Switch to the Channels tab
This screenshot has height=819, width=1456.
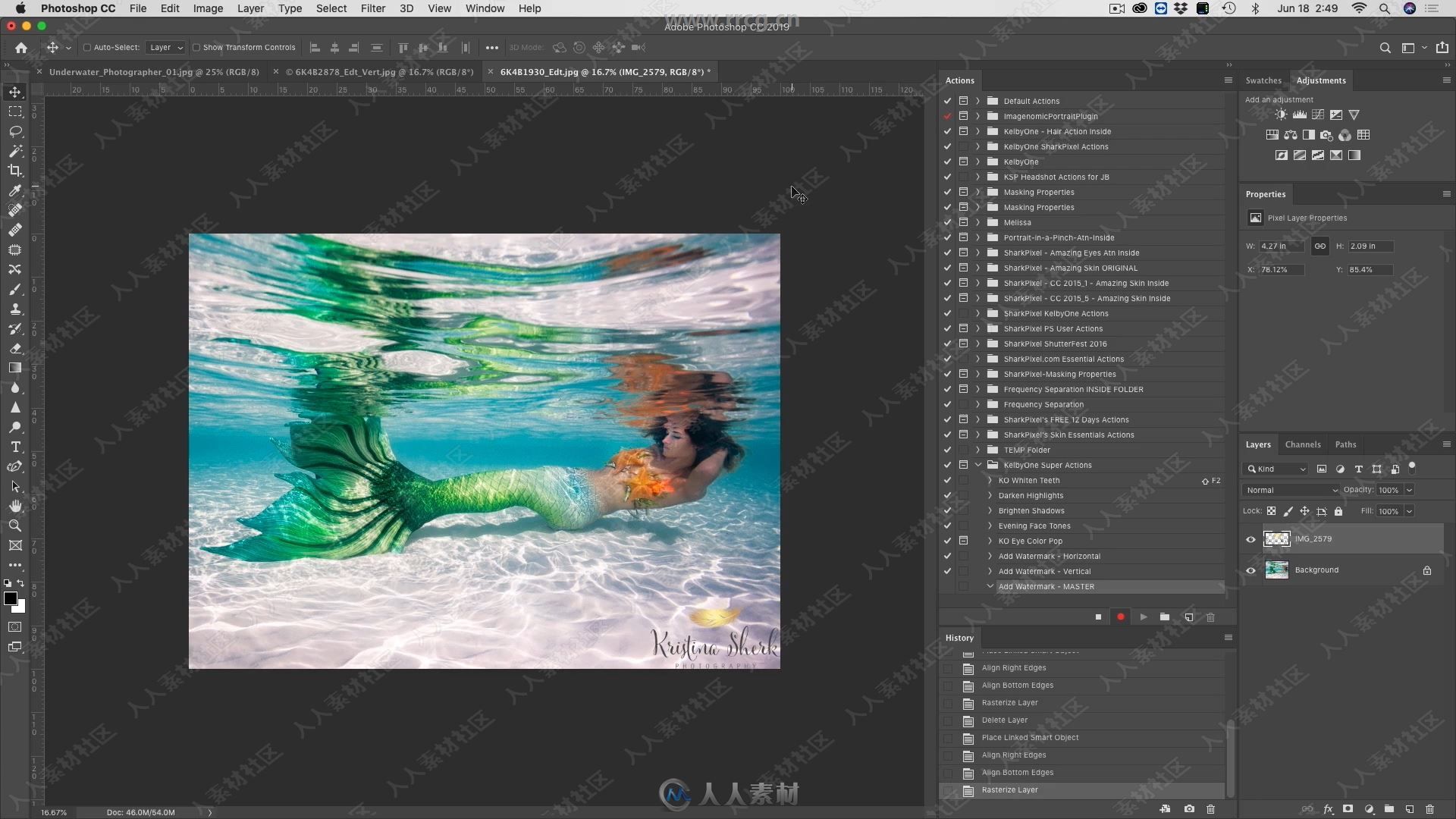pos(1303,444)
